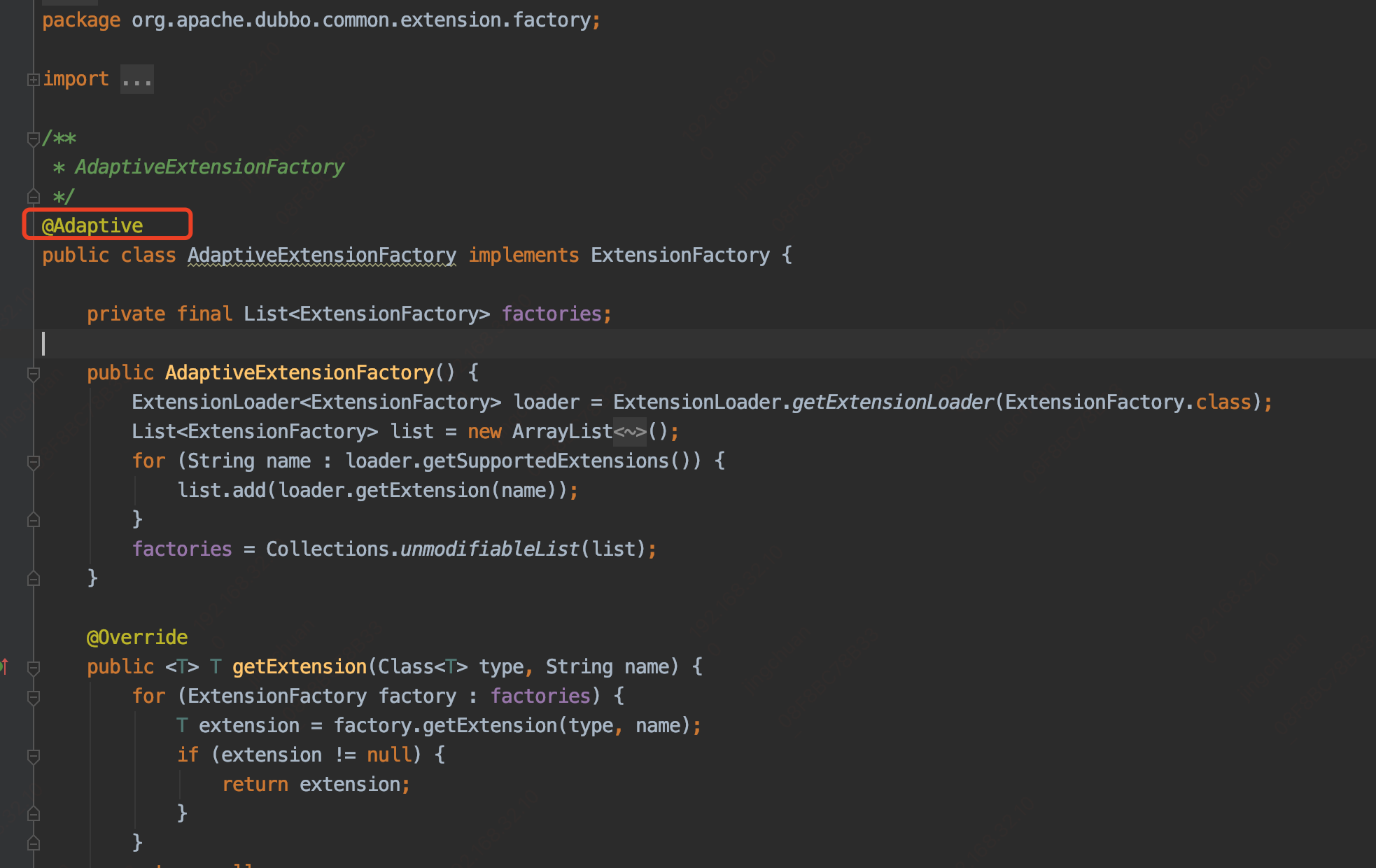This screenshot has width=1376, height=868.
Task: Click the implements-method gutter arrow icon
Action: click(x=6, y=666)
